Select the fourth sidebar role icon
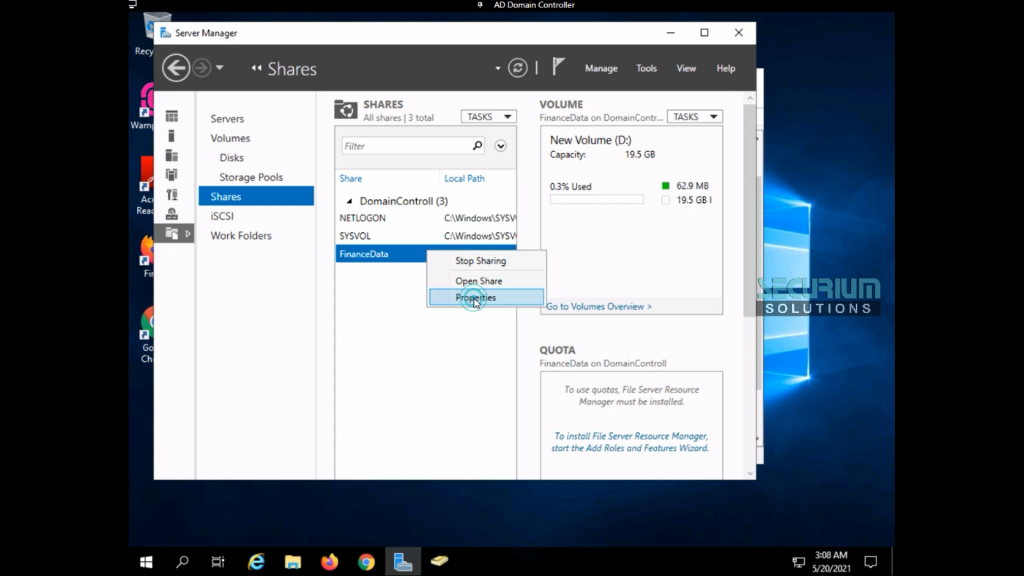Viewport: 1024px width, 576px height. pyautogui.click(x=172, y=175)
